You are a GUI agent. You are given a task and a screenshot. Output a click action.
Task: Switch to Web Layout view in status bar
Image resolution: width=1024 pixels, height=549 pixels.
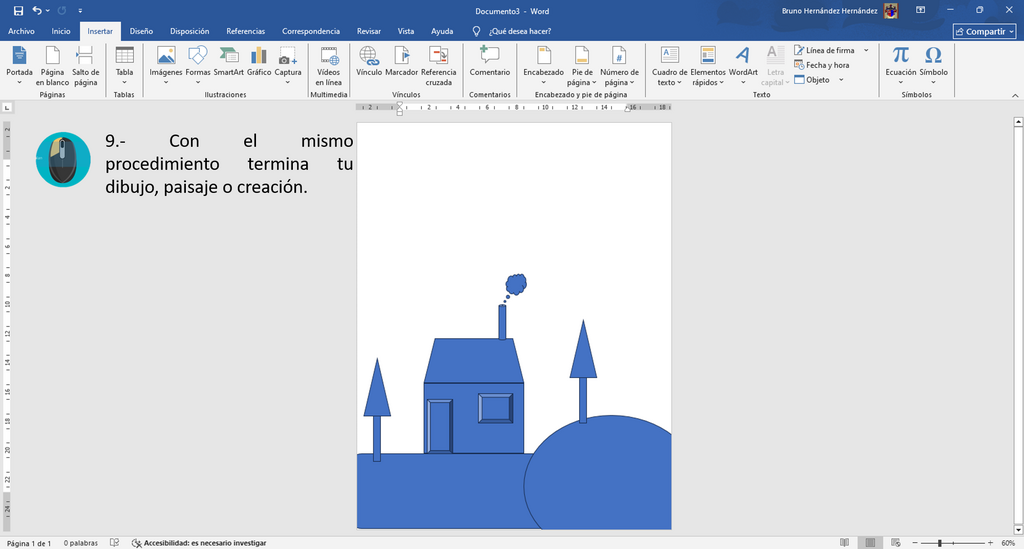(895, 542)
